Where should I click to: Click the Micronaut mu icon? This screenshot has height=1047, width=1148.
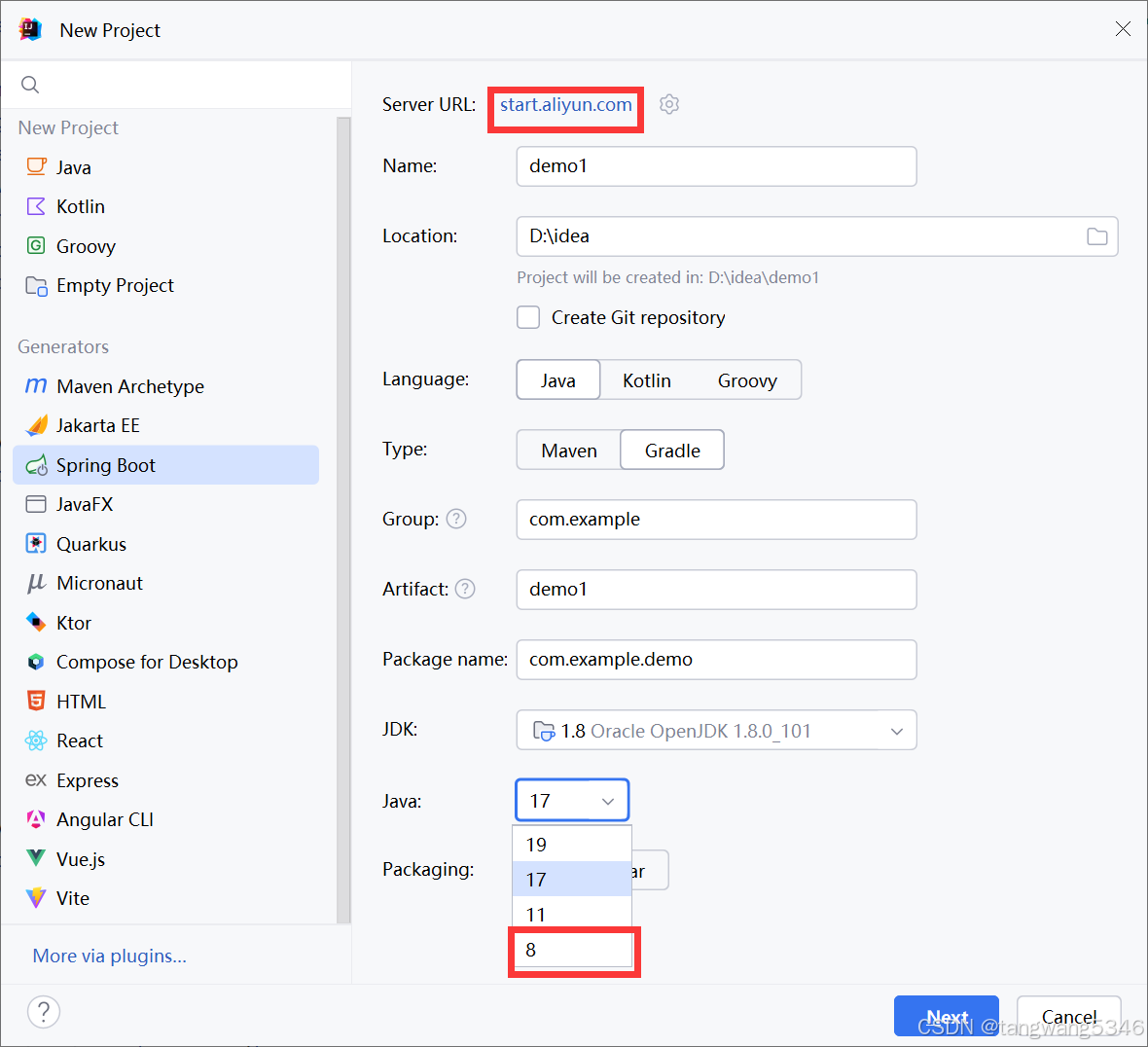(x=36, y=584)
